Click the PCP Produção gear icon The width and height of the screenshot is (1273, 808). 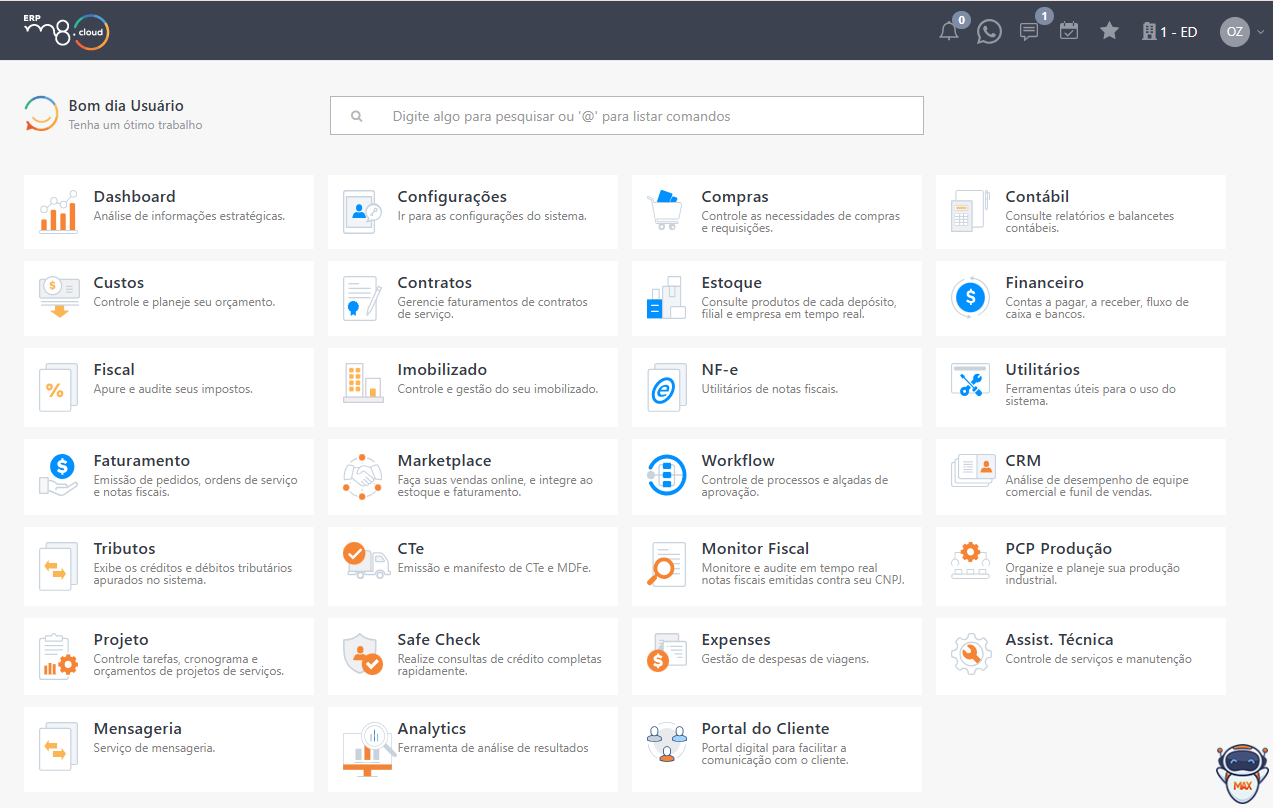click(968, 563)
